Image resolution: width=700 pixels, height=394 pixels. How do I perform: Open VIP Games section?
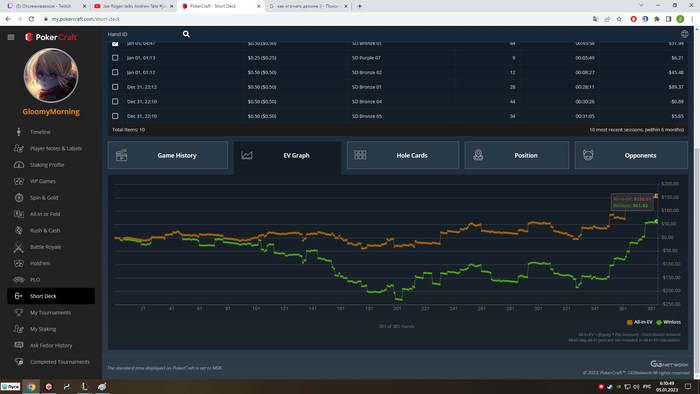(x=43, y=182)
